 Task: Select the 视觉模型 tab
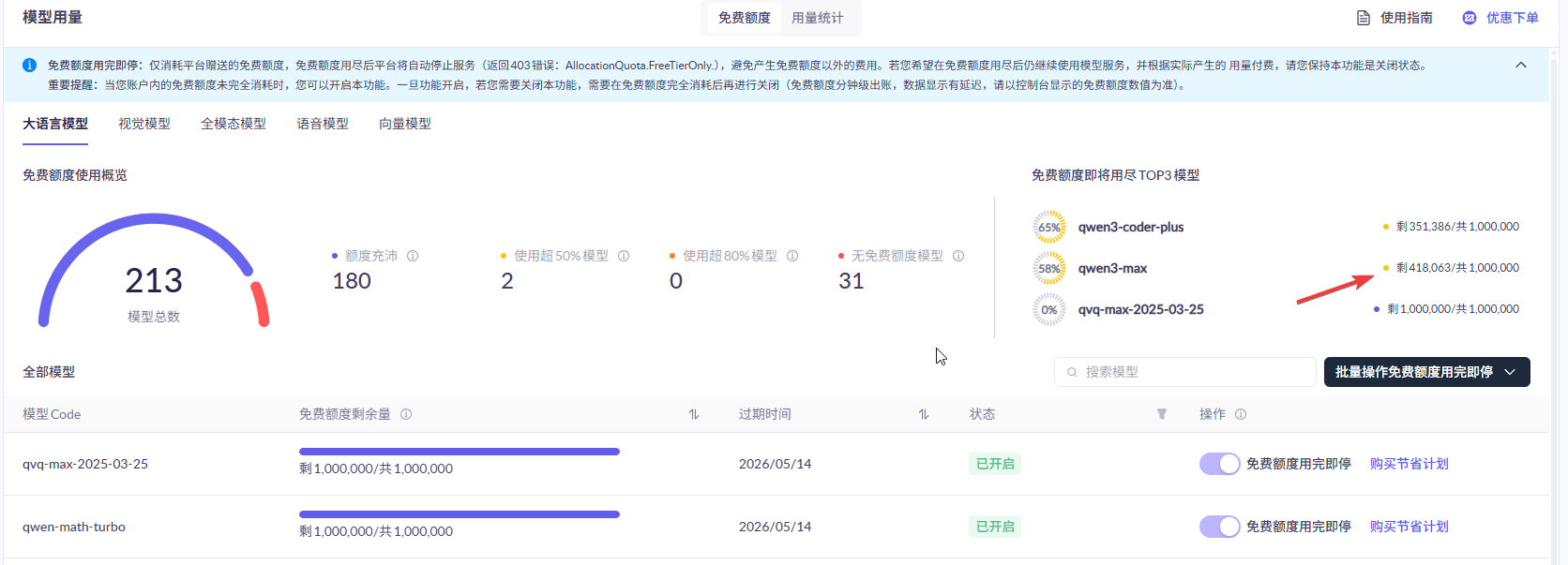144,124
